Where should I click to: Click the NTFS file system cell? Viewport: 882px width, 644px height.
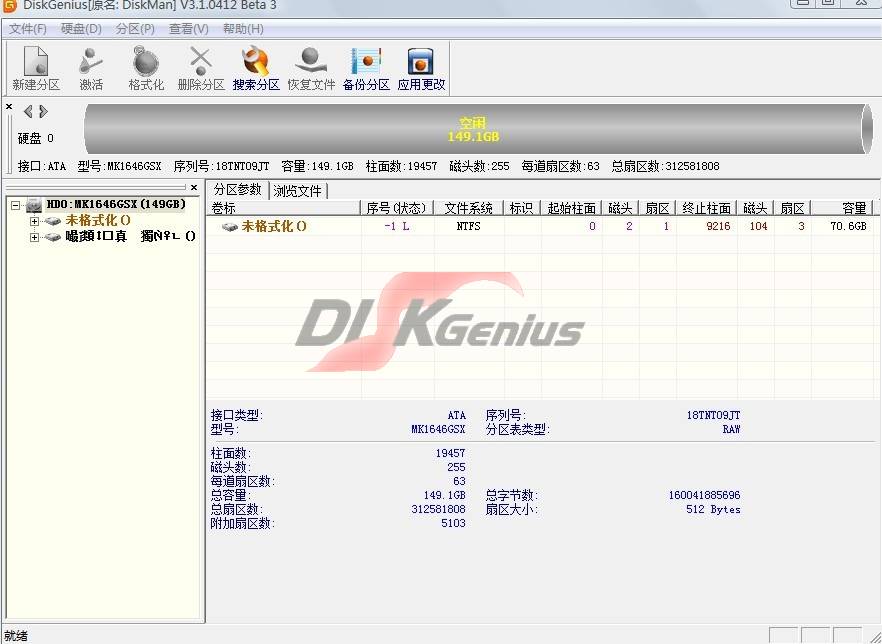click(x=469, y=226)
